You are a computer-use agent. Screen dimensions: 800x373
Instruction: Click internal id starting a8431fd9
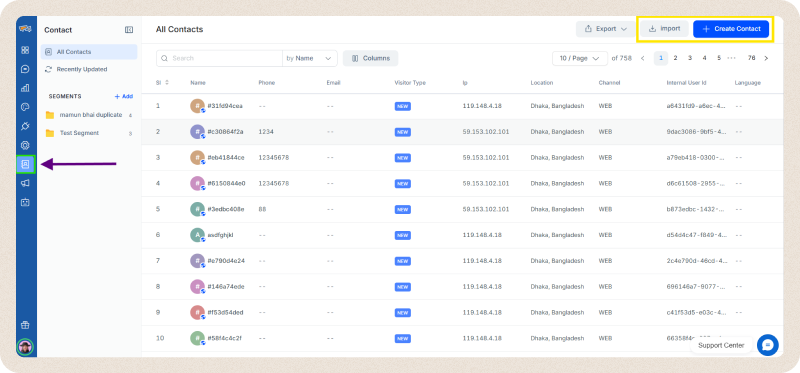(x=696, y=106)
